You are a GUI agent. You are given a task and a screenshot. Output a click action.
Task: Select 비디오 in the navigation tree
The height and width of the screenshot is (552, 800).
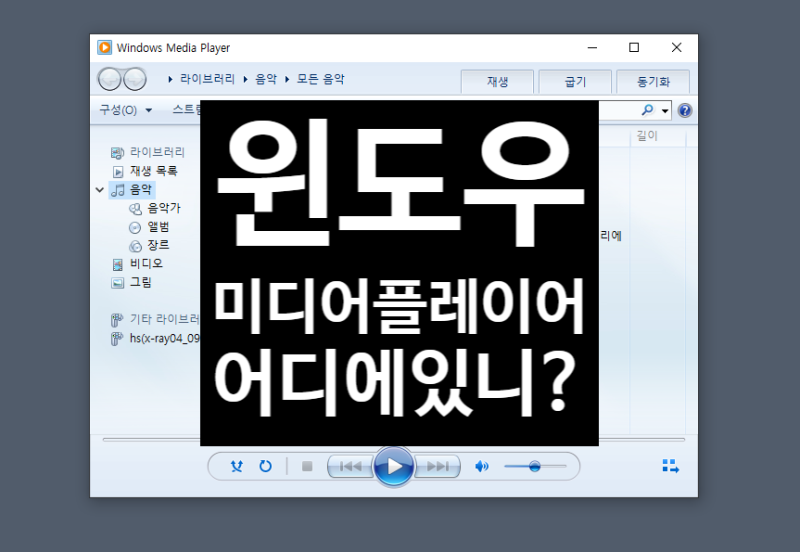point(137,264)
